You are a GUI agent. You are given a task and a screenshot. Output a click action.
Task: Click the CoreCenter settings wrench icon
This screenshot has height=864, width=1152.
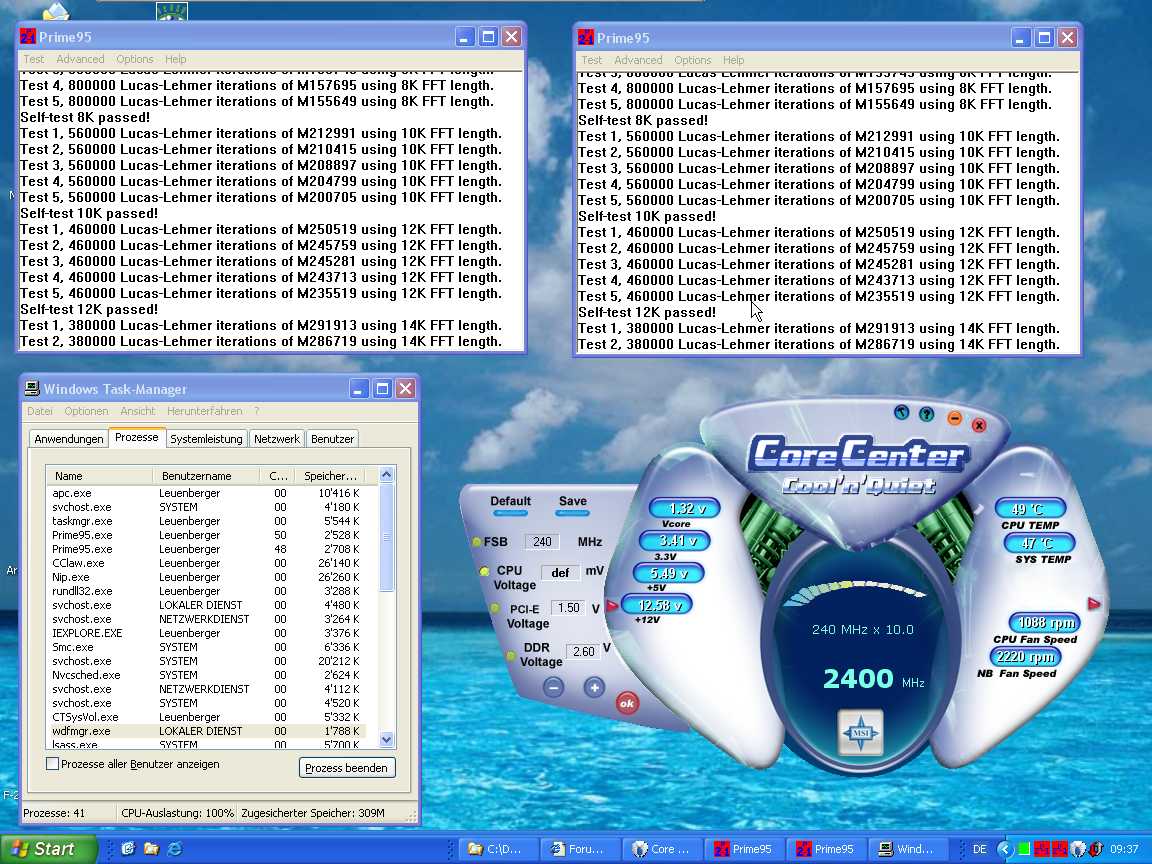(x=901, y=412)
